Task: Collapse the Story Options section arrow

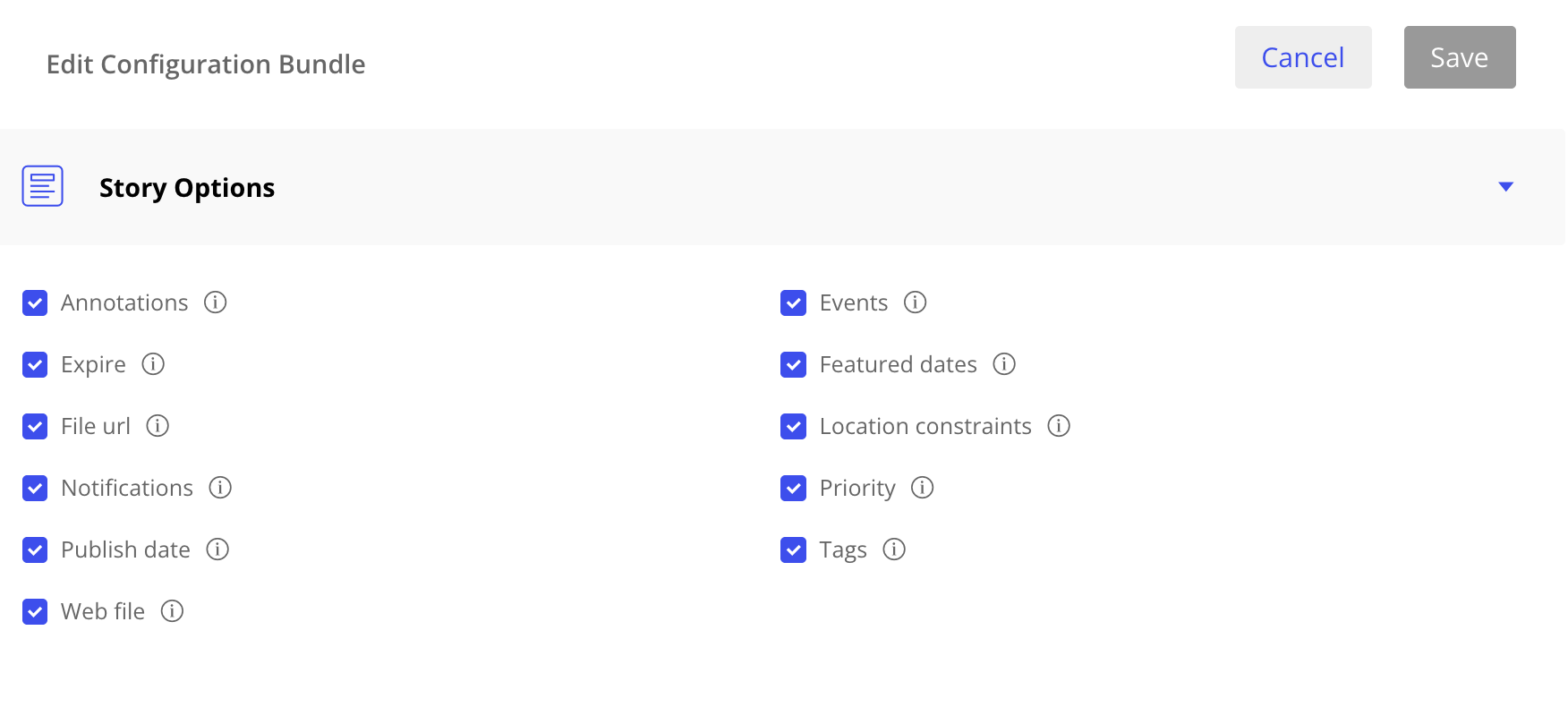Action: click(x=1505, y=186)
